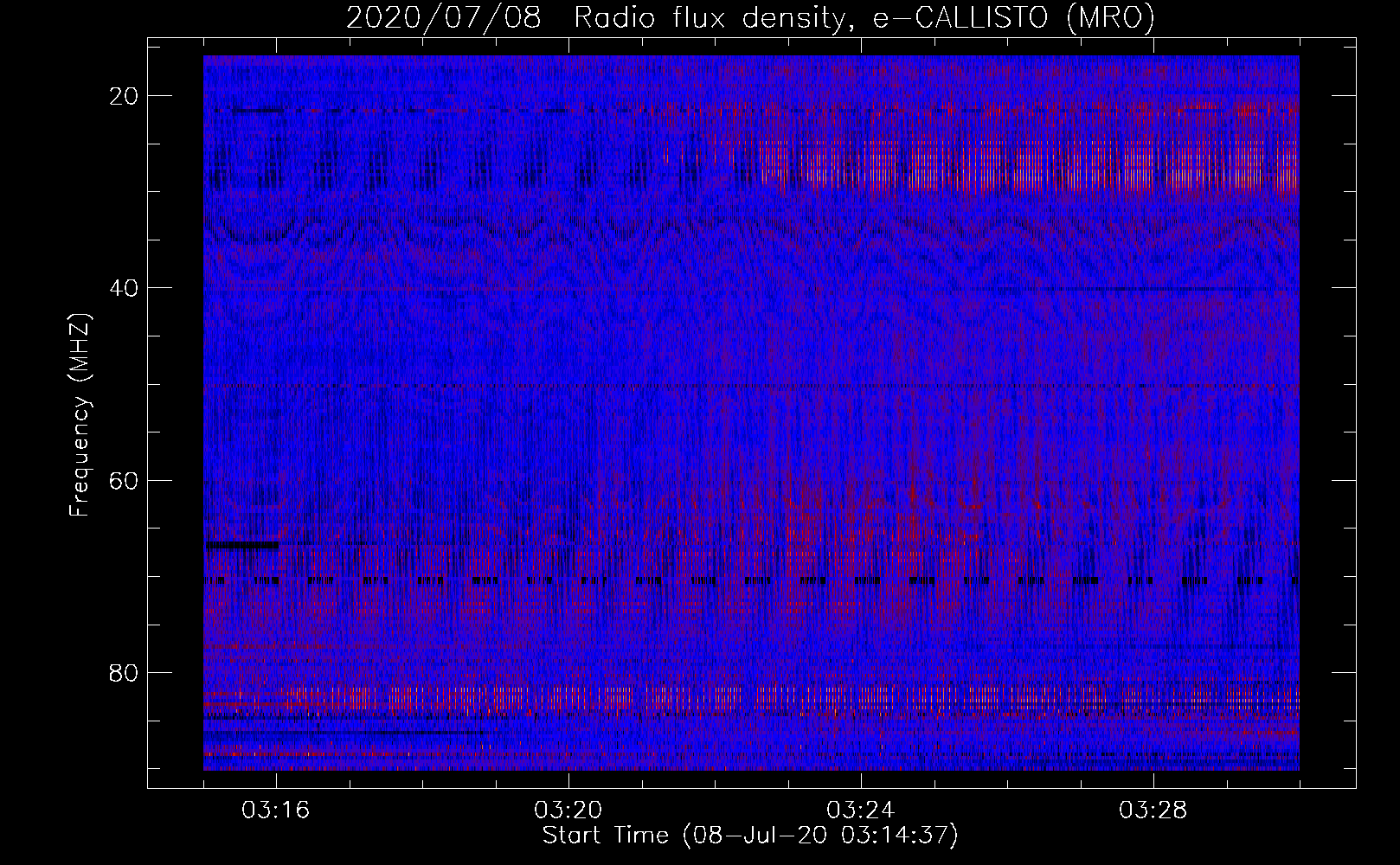Click the 'Frequency (MHZ)' y-axis label

[x=80, y=415]
